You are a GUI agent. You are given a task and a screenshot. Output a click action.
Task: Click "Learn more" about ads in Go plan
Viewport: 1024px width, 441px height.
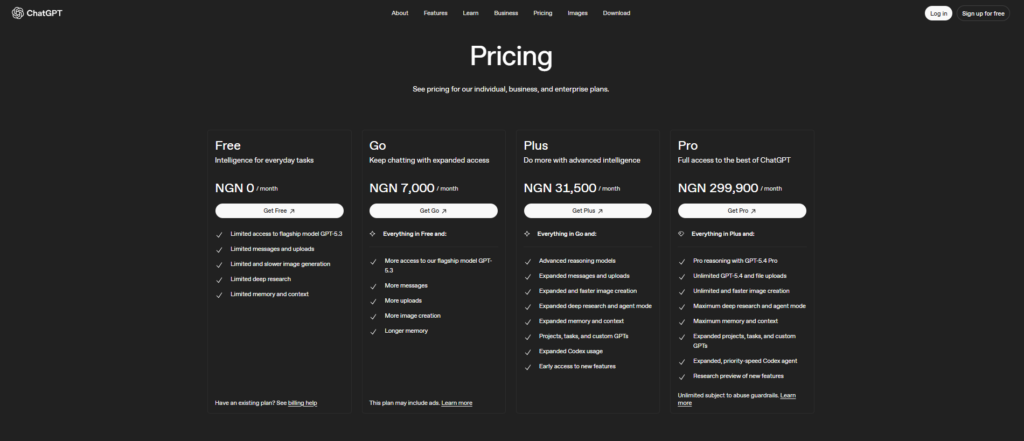tap(457, 402)
